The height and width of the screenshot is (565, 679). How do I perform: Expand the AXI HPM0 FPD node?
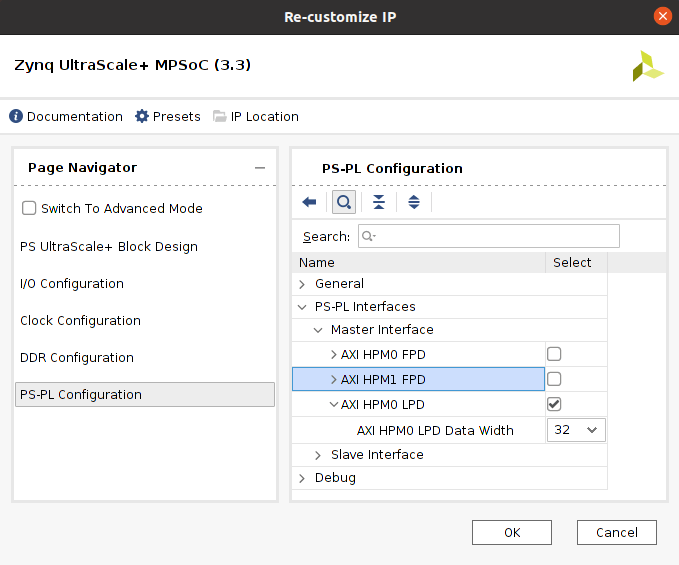click(333, 355)
